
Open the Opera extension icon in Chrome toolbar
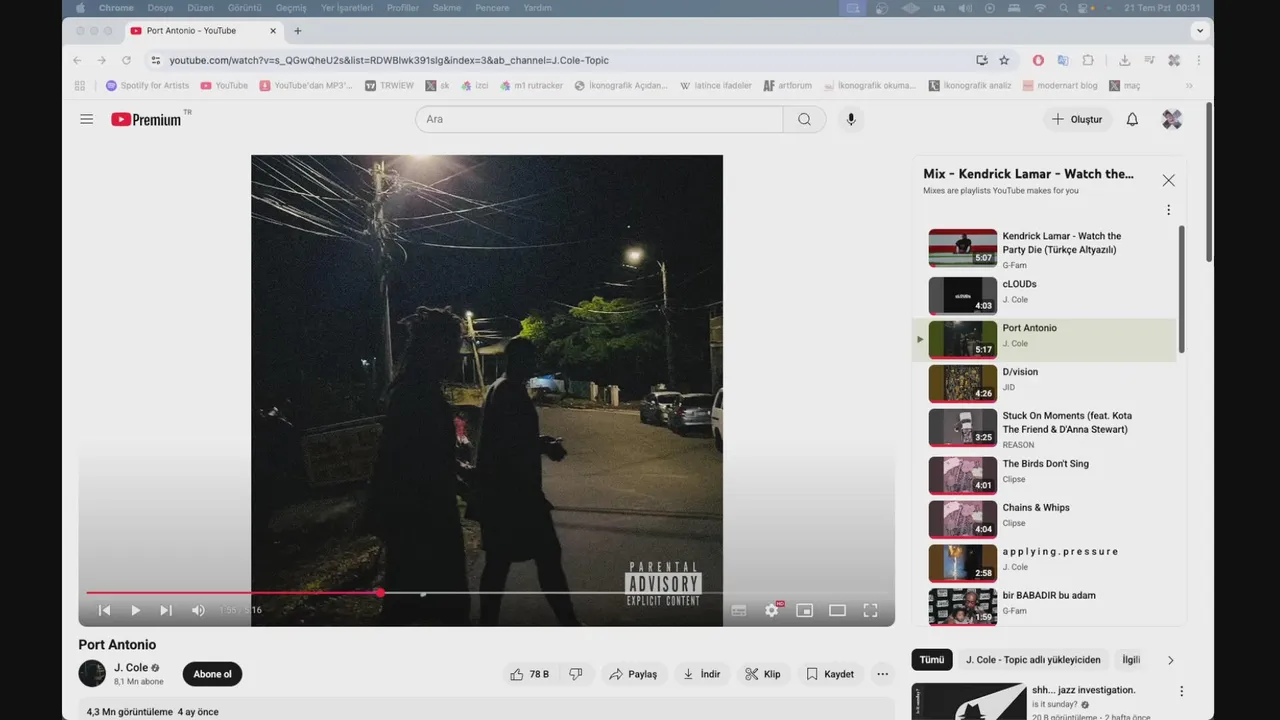pos(1038,60)
